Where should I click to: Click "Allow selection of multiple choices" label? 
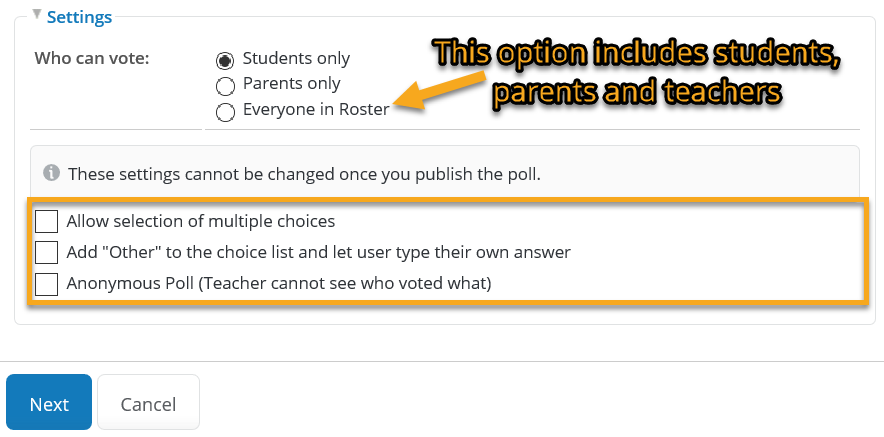201,221
